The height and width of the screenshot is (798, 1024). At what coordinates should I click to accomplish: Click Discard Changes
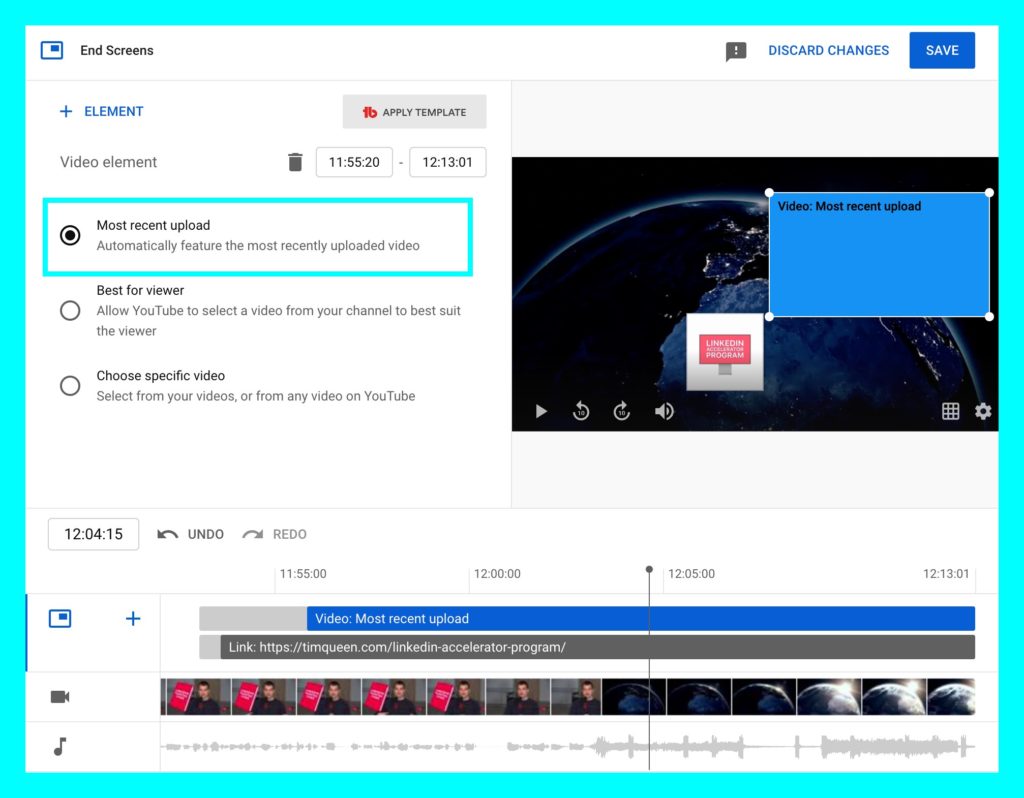828,51
